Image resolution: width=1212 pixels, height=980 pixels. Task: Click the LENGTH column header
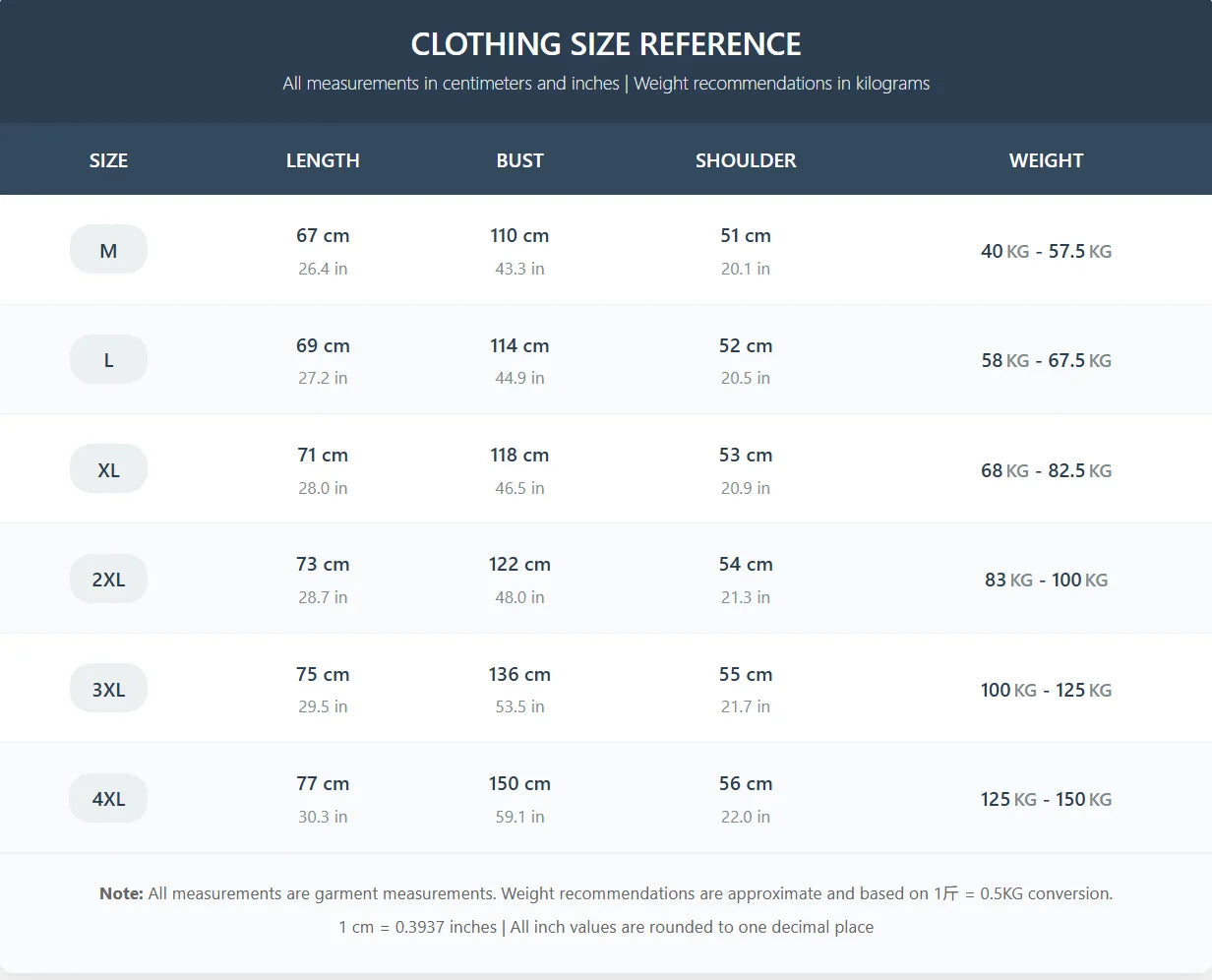coord(323,160)
